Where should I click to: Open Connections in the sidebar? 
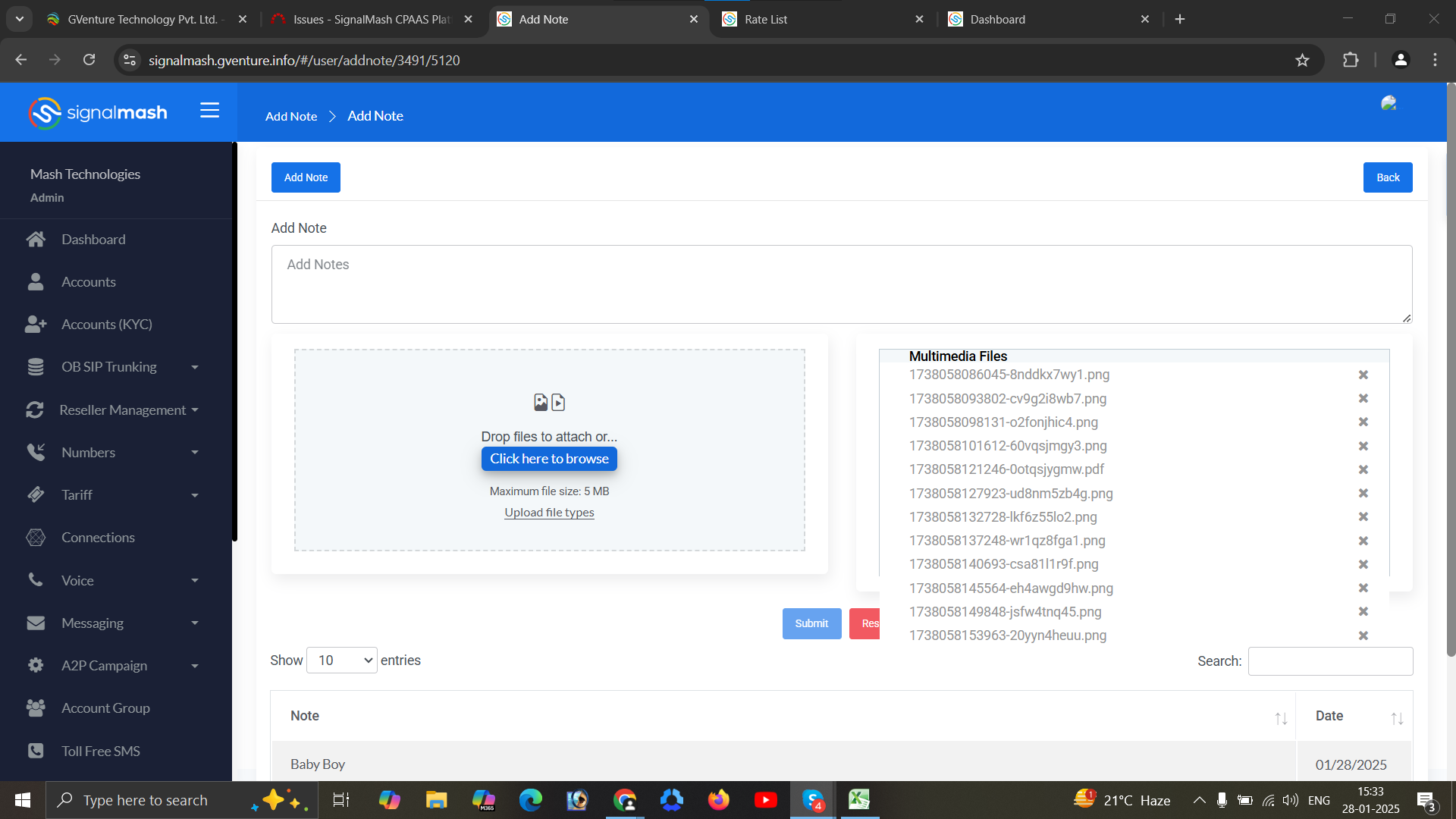pos(98,538)
